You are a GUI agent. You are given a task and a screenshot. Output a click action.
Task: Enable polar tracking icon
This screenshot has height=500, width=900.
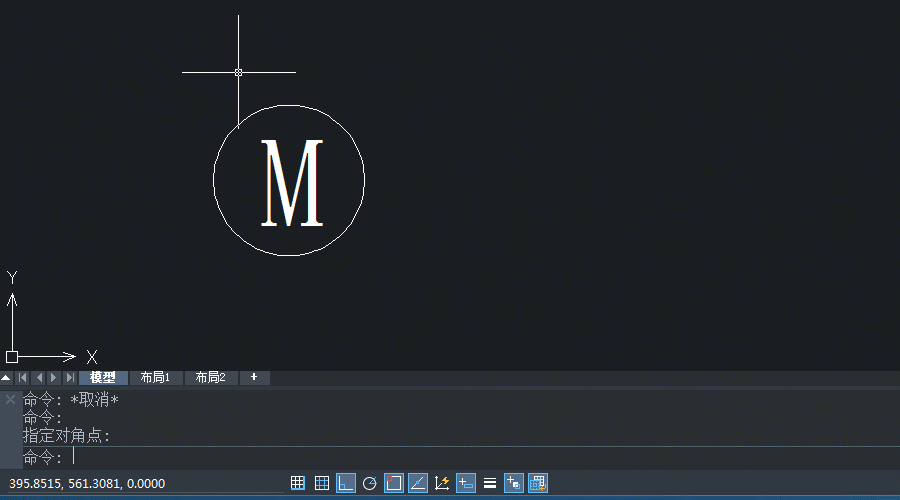click(x=370, y=483)
